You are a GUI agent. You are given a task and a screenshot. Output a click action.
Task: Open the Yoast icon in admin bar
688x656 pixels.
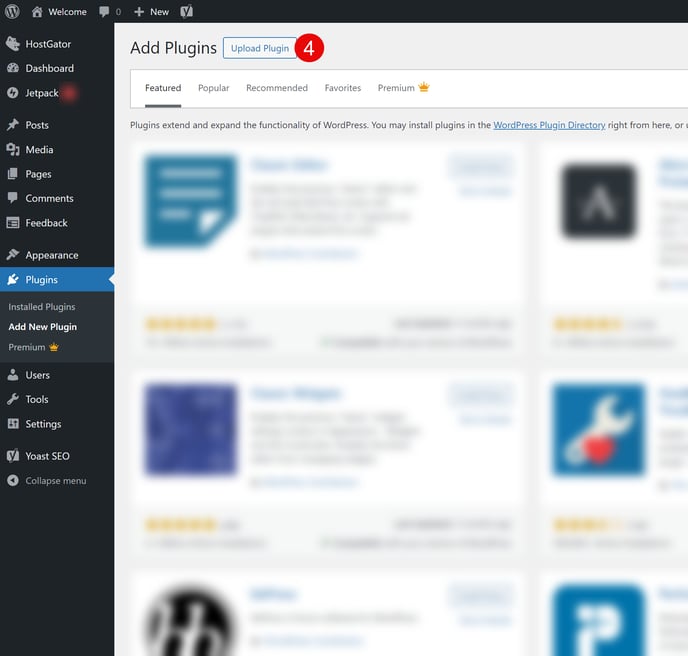(x=186, y=11)
